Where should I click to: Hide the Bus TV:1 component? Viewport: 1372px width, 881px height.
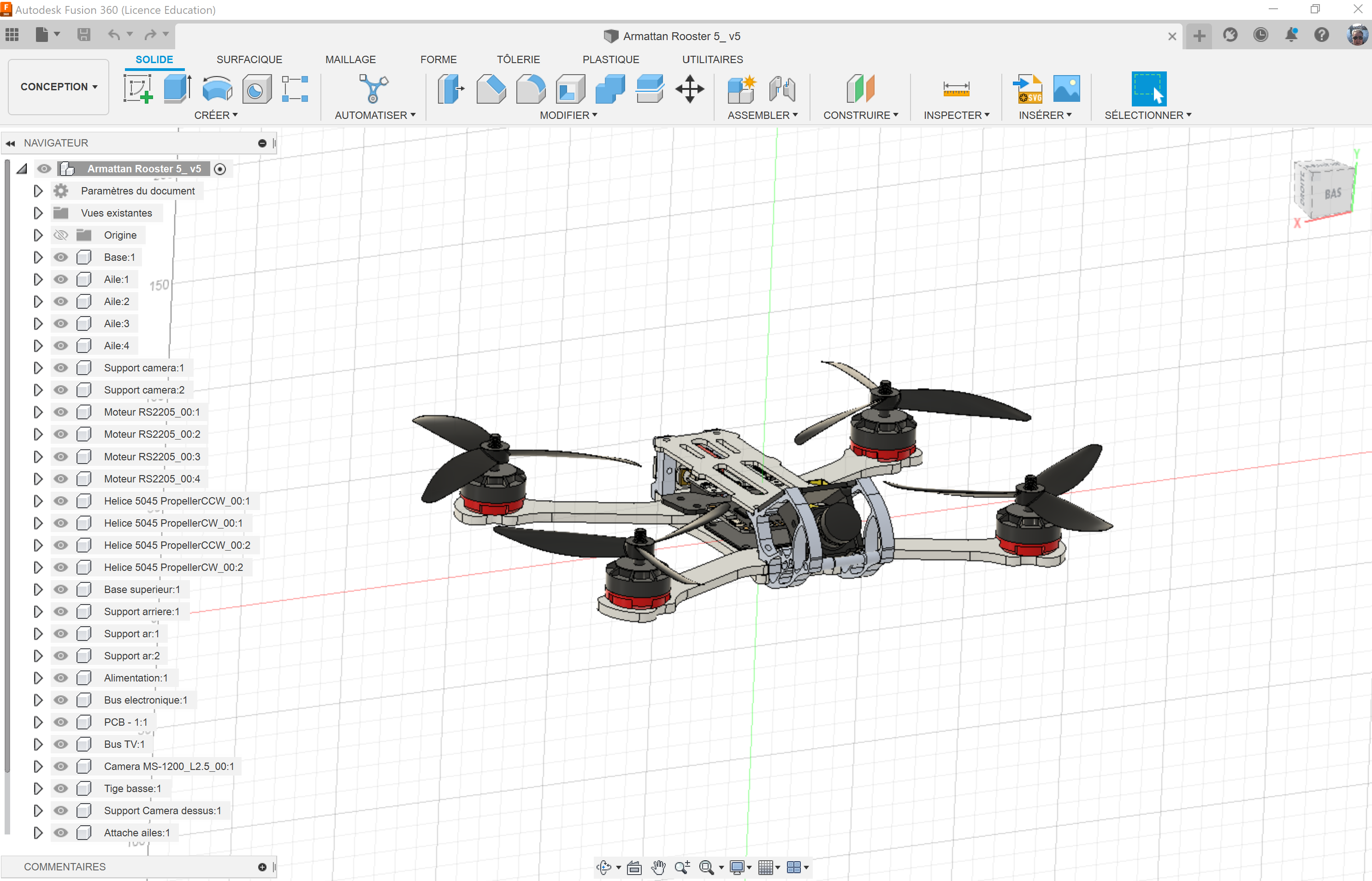(61, 744)
